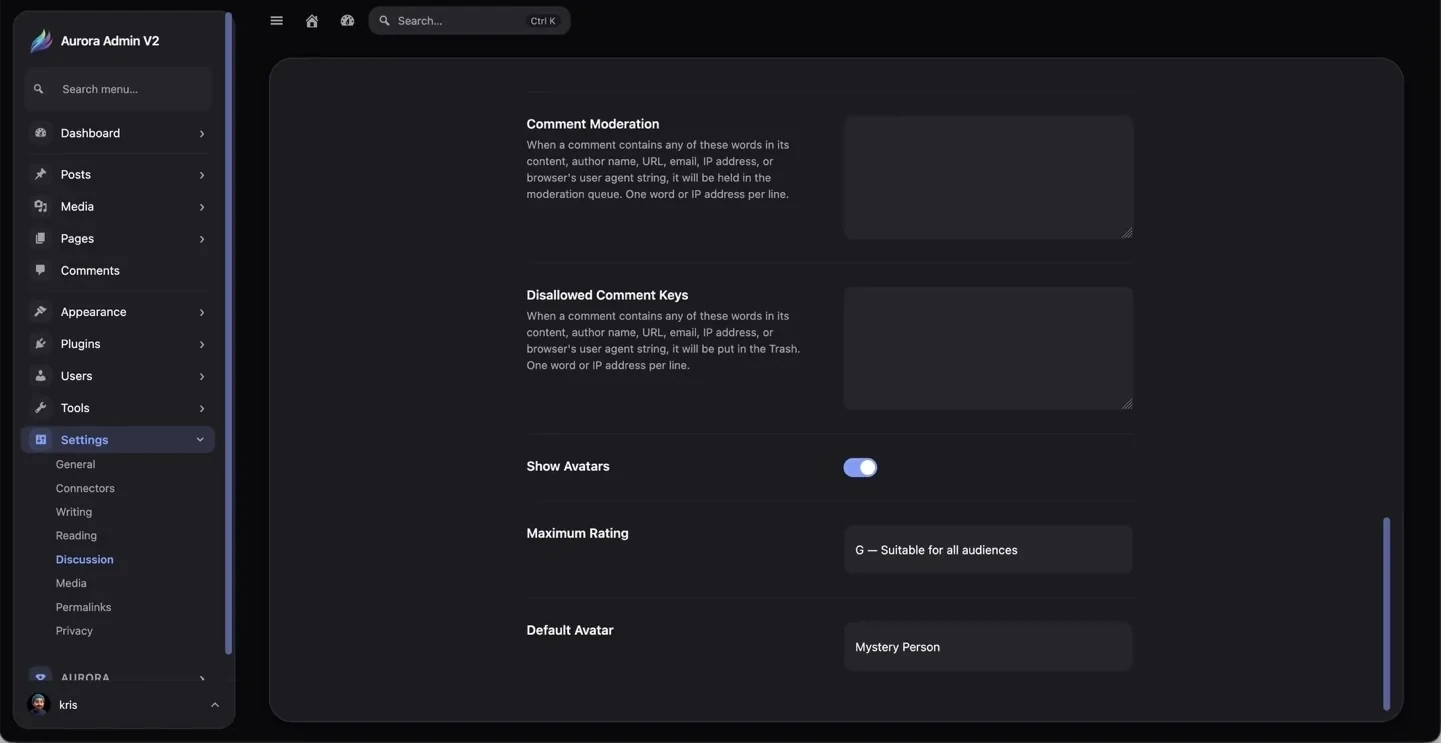
Task: Click the Tools wrench icon in sidebar
Action: point(40,408)
